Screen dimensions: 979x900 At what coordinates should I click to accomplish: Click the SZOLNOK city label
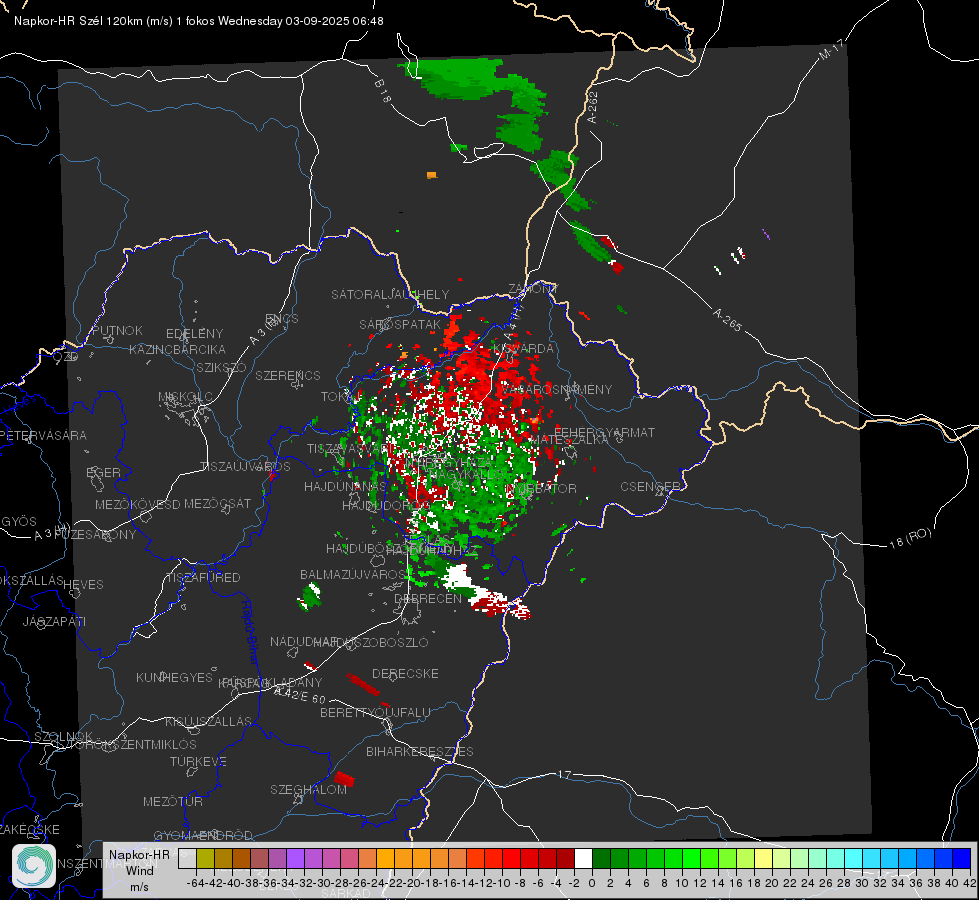pyautogui.click(x=63, y=736)
